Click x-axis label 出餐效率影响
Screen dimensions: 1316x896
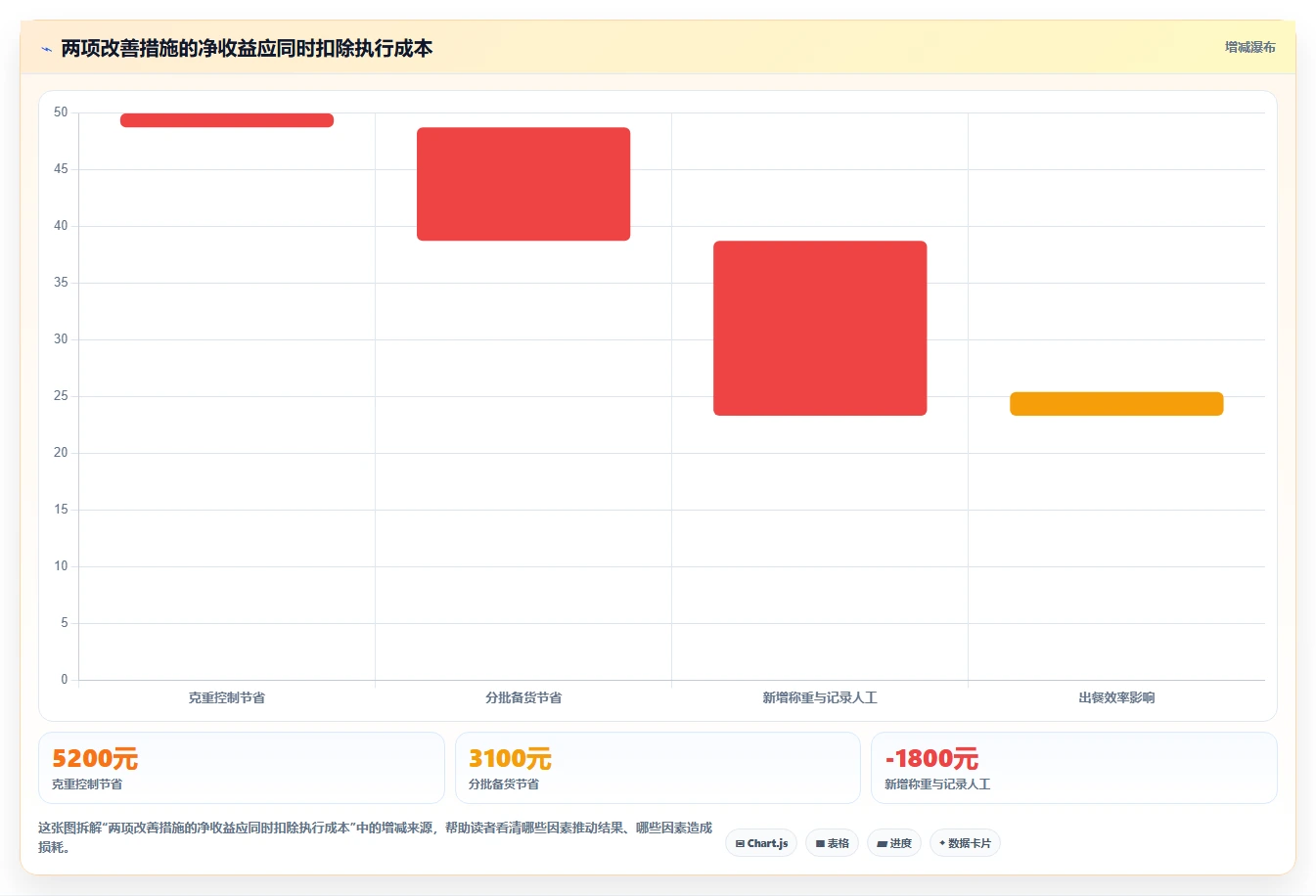click(1116, 697)
